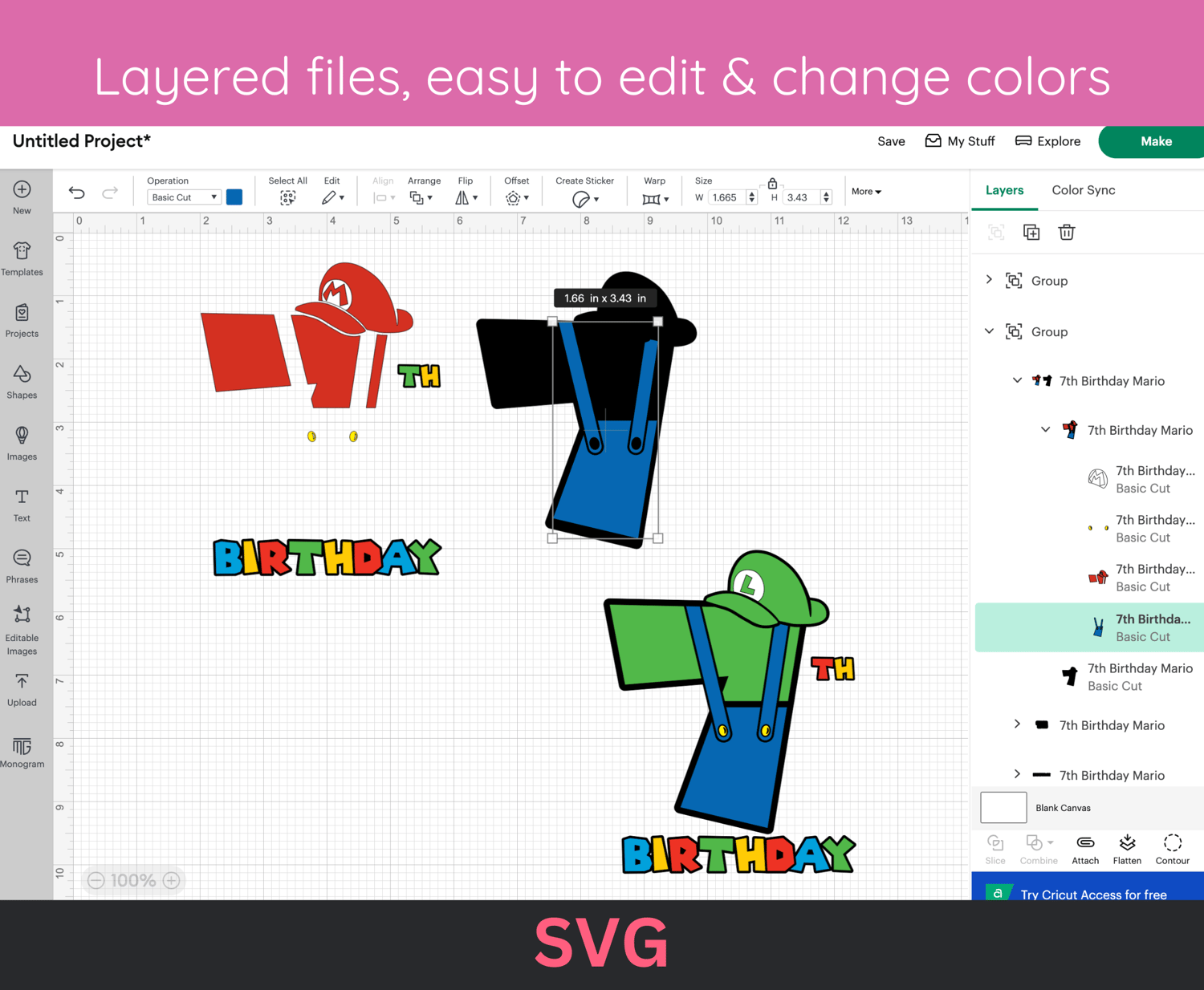Toggle the size aspect ratio lock
Screen dimensions: 1204x990
pyautogui.click(x=772, y=183)
